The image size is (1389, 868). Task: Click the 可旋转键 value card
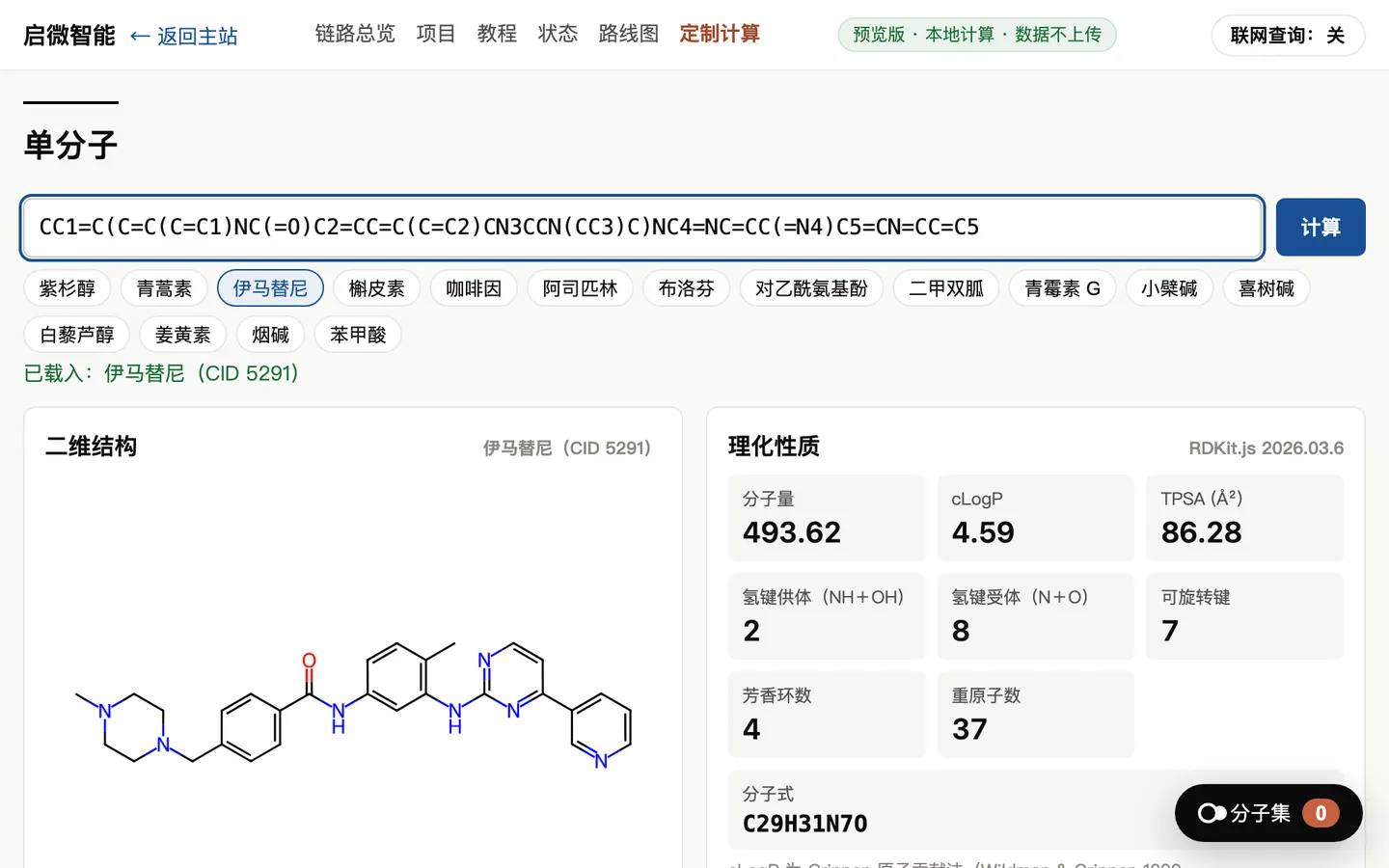coord(1245,616)
